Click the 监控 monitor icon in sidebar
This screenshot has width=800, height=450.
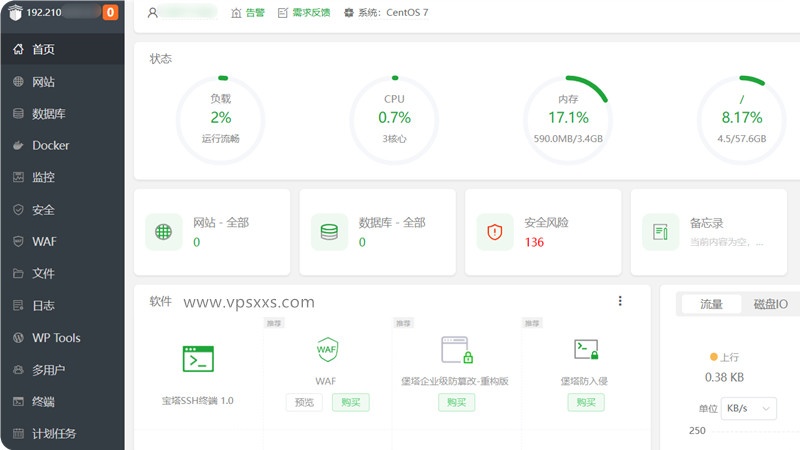[18, 177]
